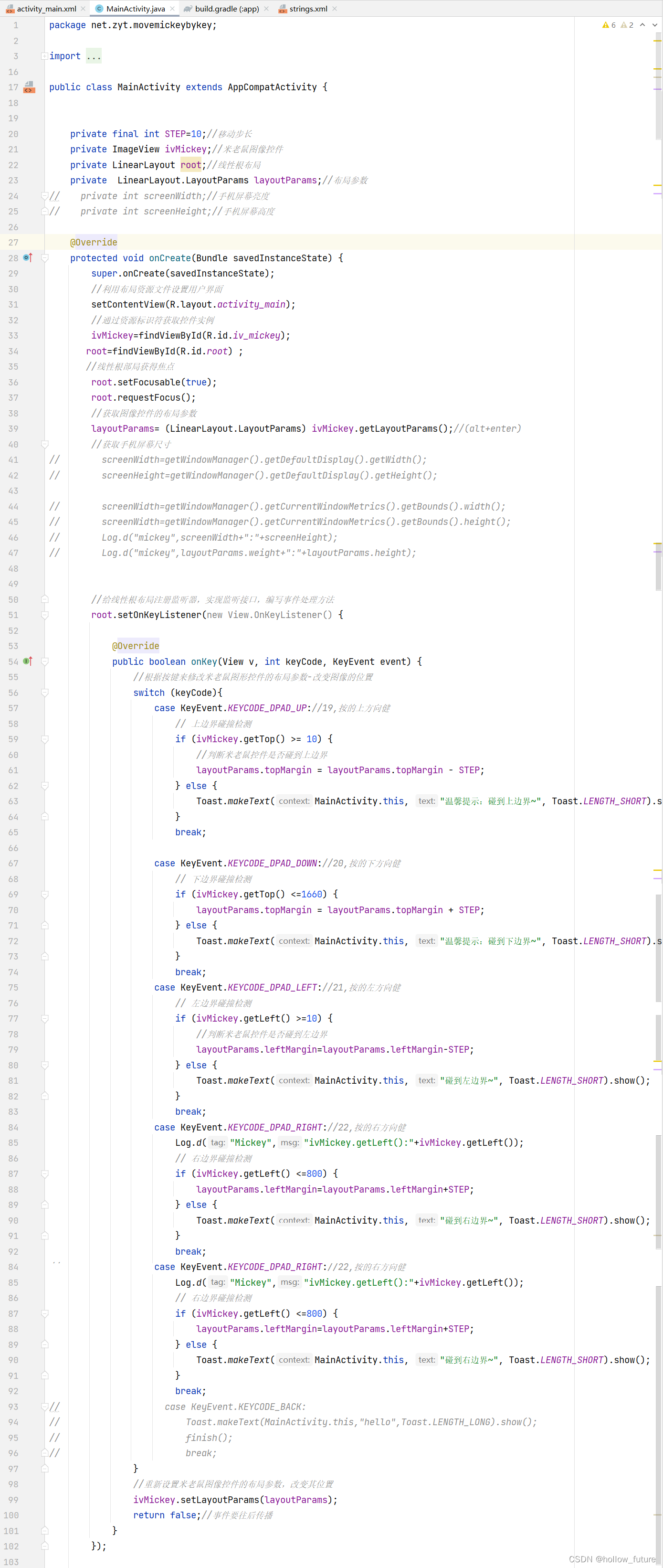
Task: Close the strings.xml tab
Action: (x=335, y=9)
